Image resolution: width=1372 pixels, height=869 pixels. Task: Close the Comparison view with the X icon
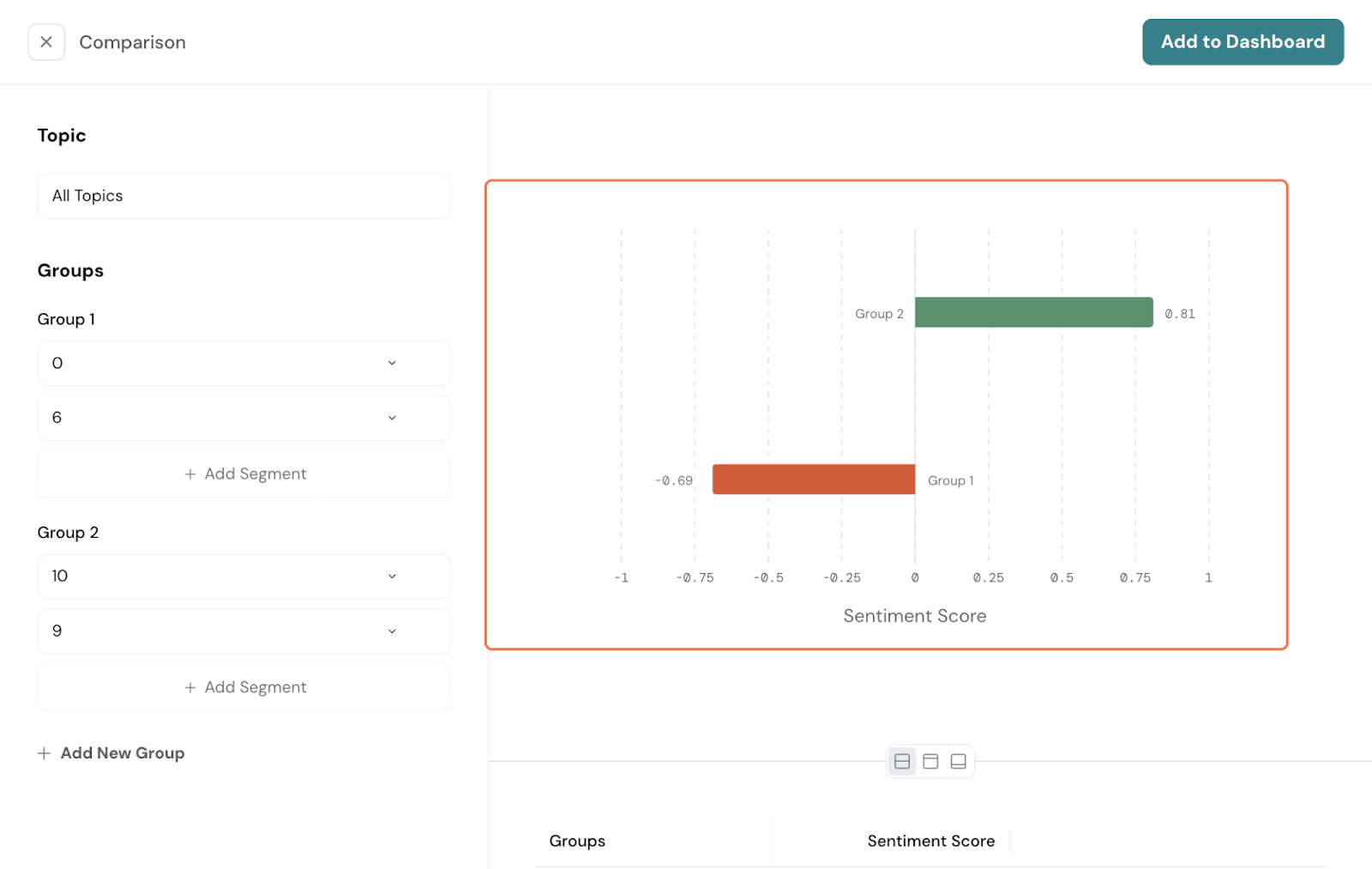pyautogui.click(x=46, y=42)
